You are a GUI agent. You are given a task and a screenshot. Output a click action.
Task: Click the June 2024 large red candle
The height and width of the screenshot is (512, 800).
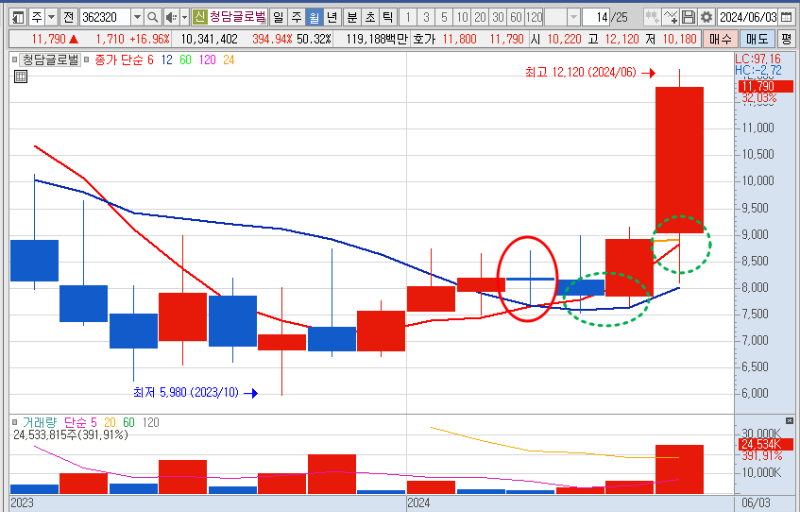(x=679, y=160)
